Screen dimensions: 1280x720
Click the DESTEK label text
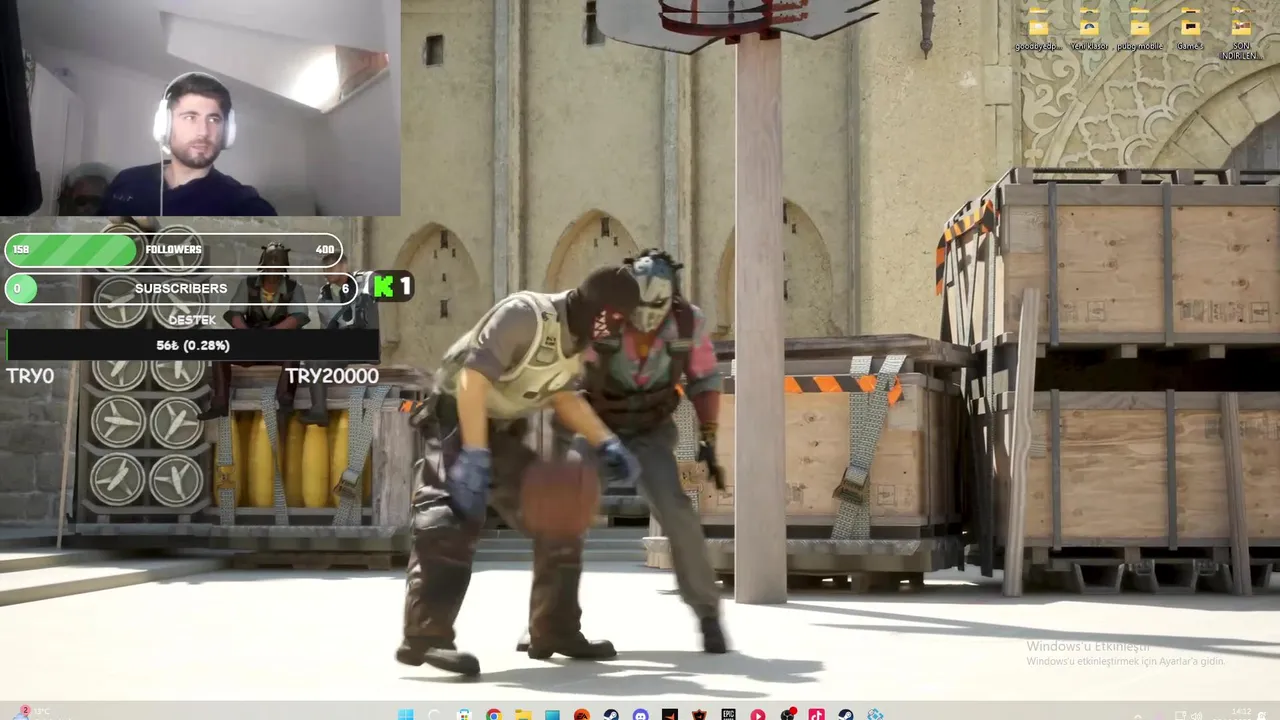coord(192,320)
